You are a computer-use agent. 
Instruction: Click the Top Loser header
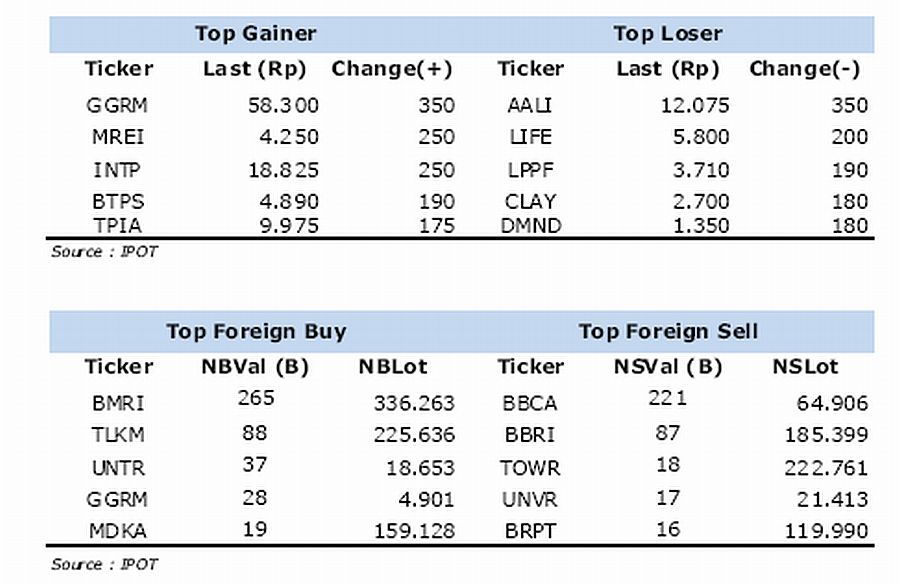pyautogui.click(x=668, y=33)
